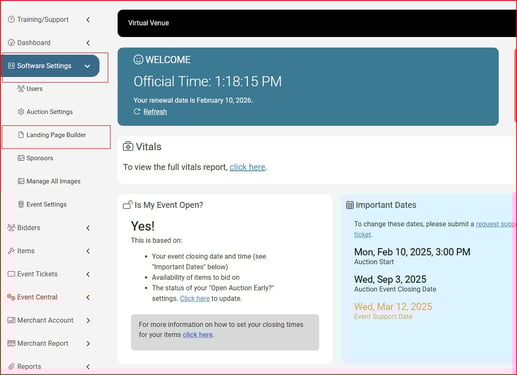Click the Refresh circular arrow icon
The image size is (517, 375).
[137, 112]
